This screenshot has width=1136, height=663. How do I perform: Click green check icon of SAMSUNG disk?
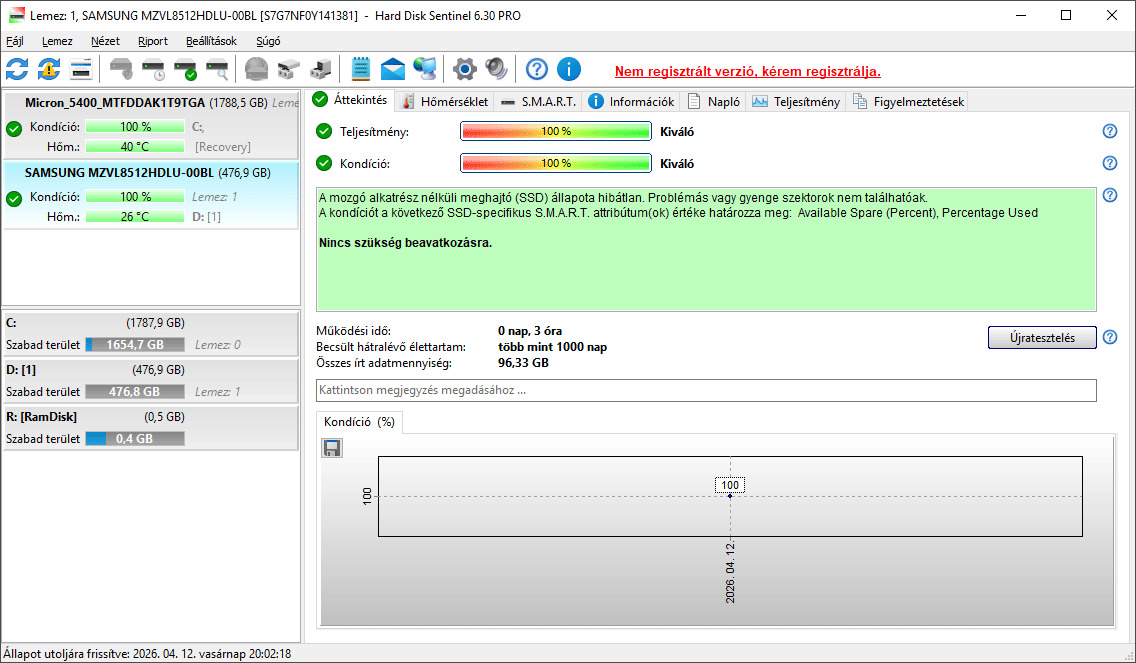14,199
